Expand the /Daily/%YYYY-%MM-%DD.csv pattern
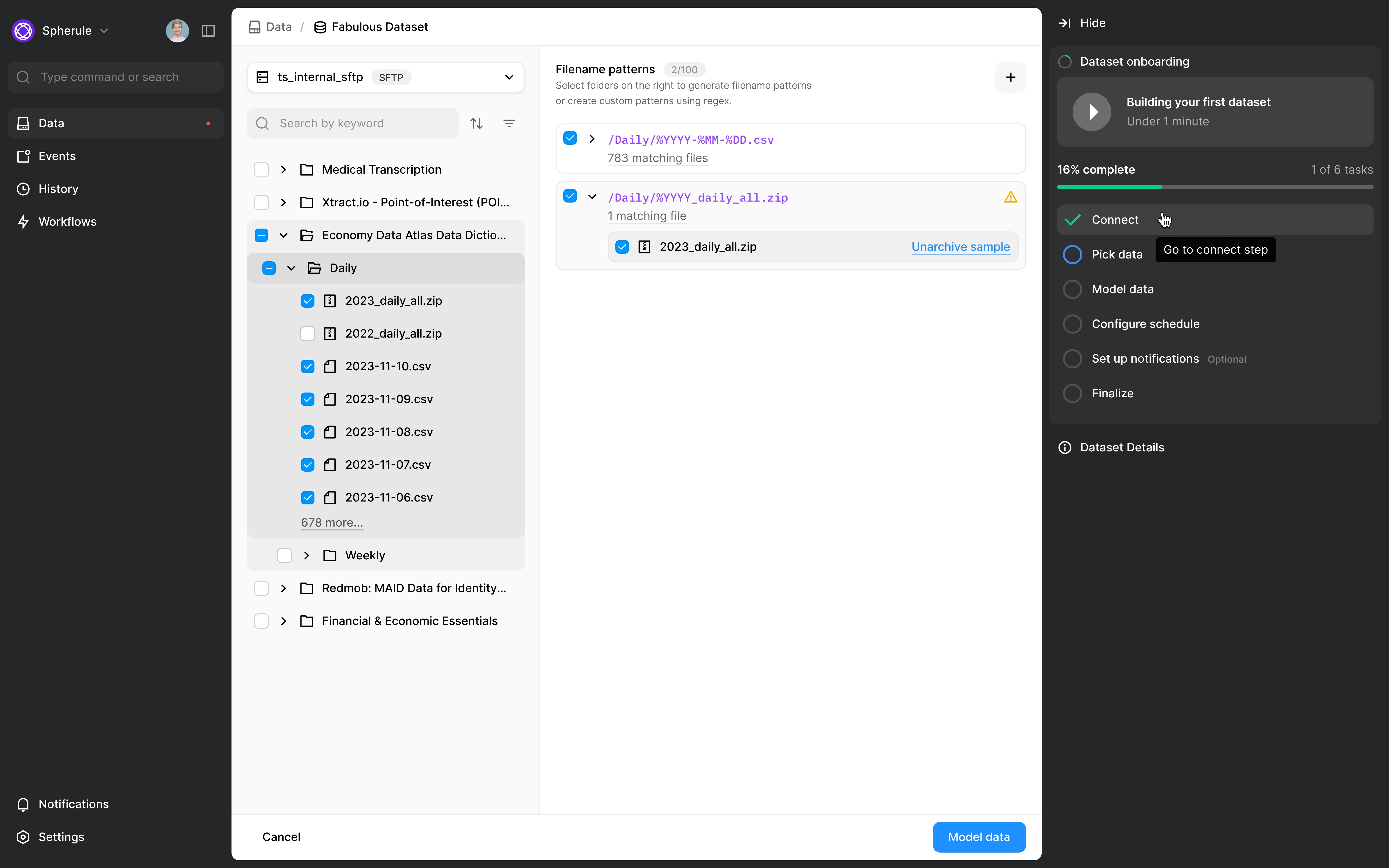Screen dimensions: 1389x868 click(592, 139)
